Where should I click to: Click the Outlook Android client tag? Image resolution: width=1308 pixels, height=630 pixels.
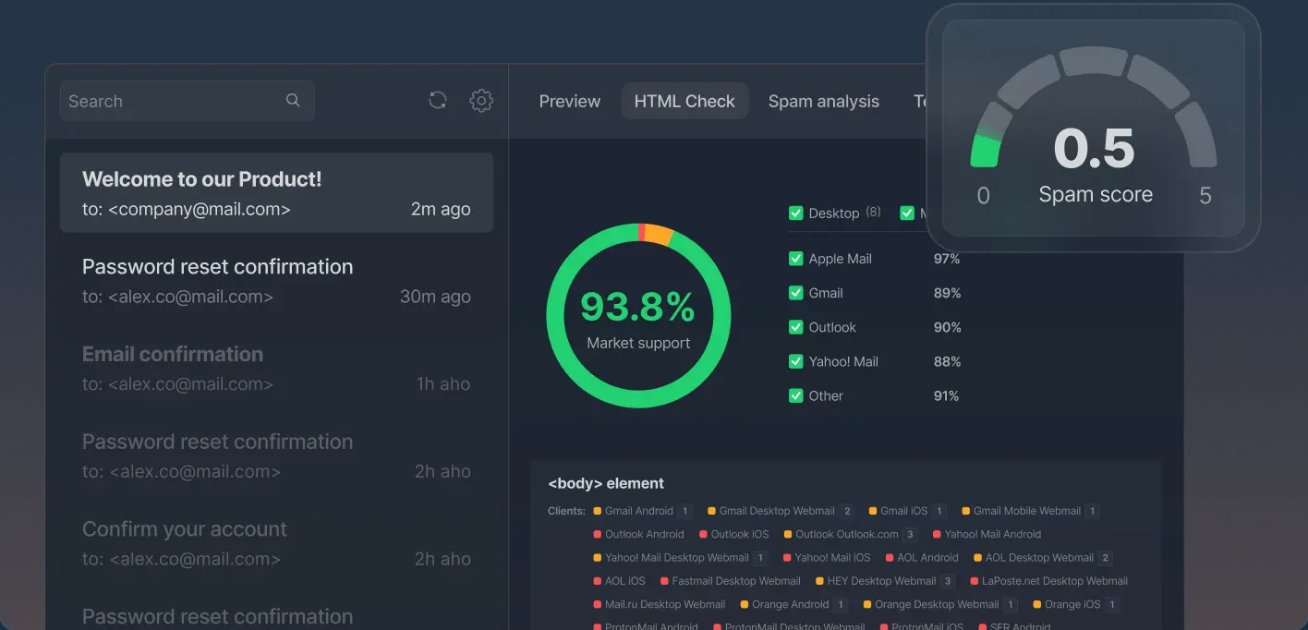[x=638, y=534]
